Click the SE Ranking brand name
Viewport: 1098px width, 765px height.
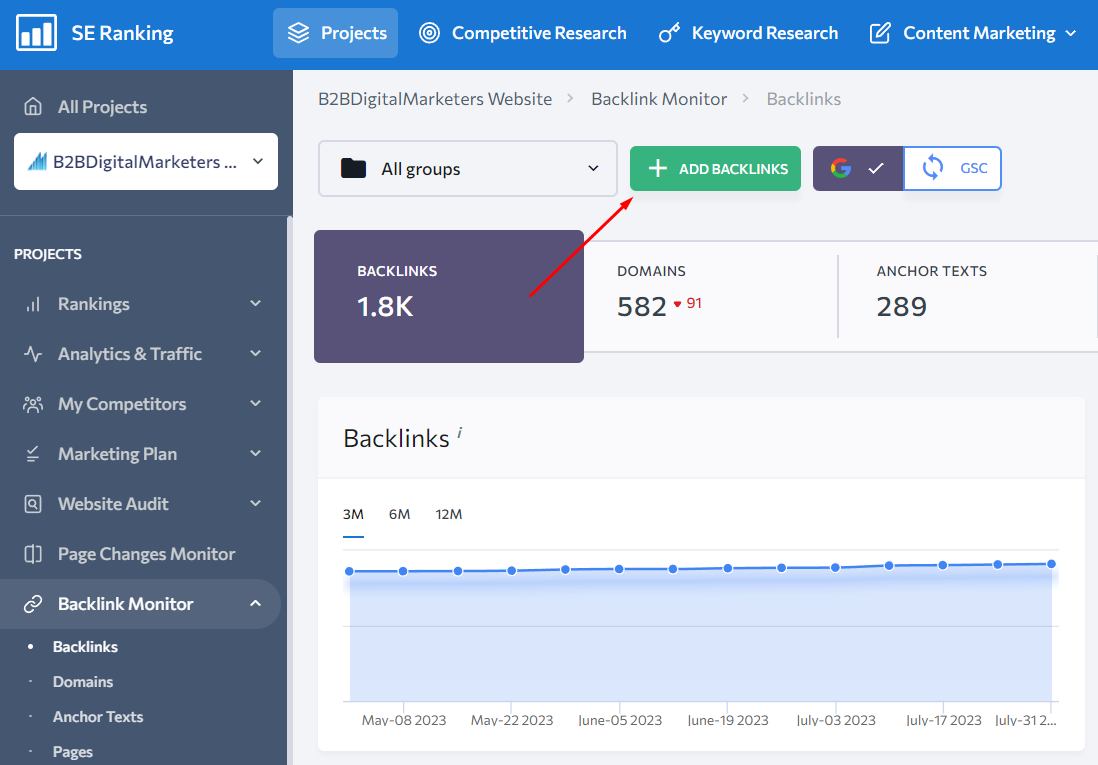point(123,33)
